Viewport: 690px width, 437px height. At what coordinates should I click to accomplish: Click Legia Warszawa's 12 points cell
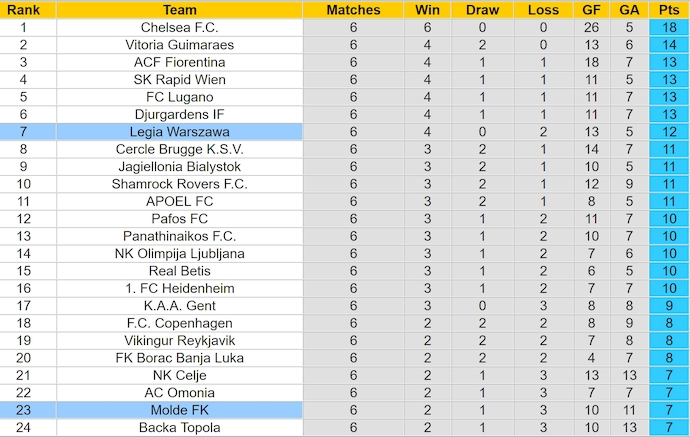[667, 132]
